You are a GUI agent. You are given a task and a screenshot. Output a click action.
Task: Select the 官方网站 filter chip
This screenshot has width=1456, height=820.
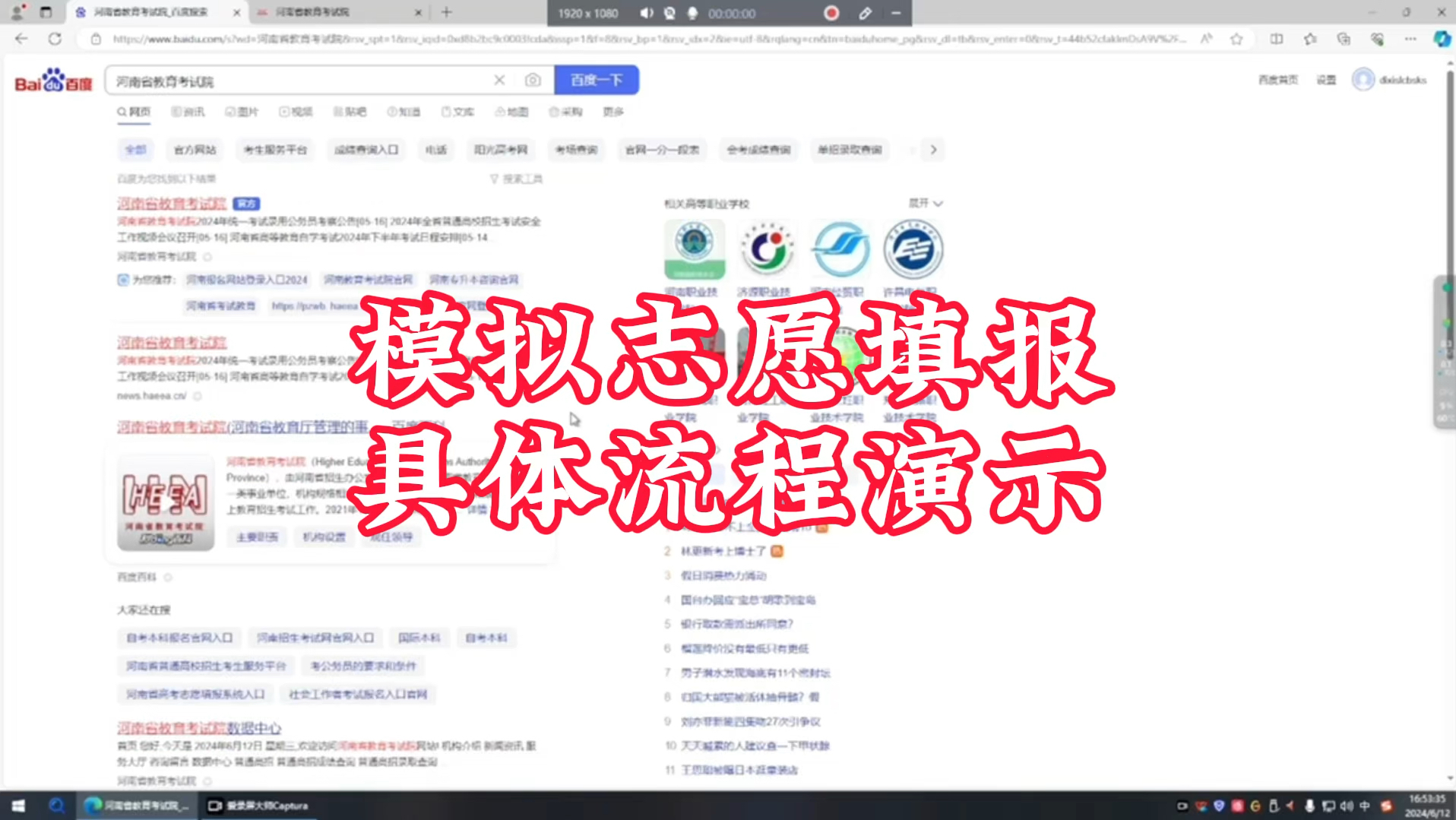195,150
